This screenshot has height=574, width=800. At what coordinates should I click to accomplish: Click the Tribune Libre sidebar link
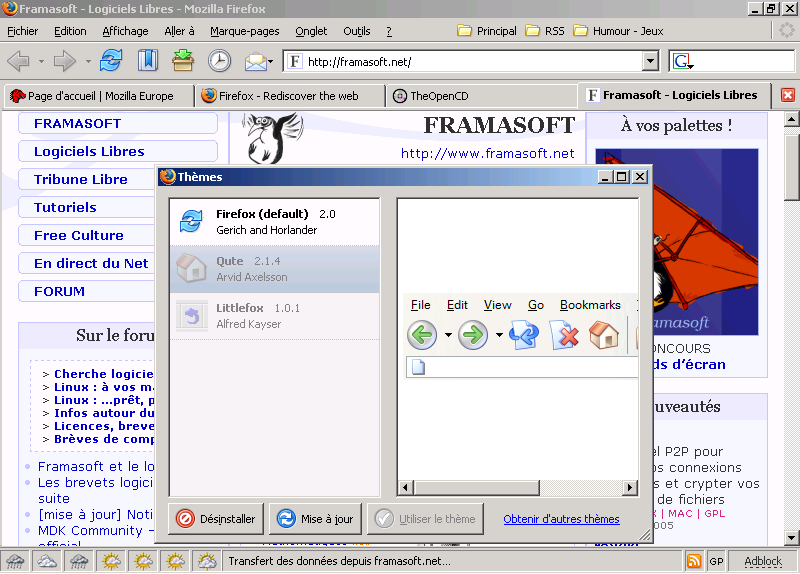click(x=81, y=180)
